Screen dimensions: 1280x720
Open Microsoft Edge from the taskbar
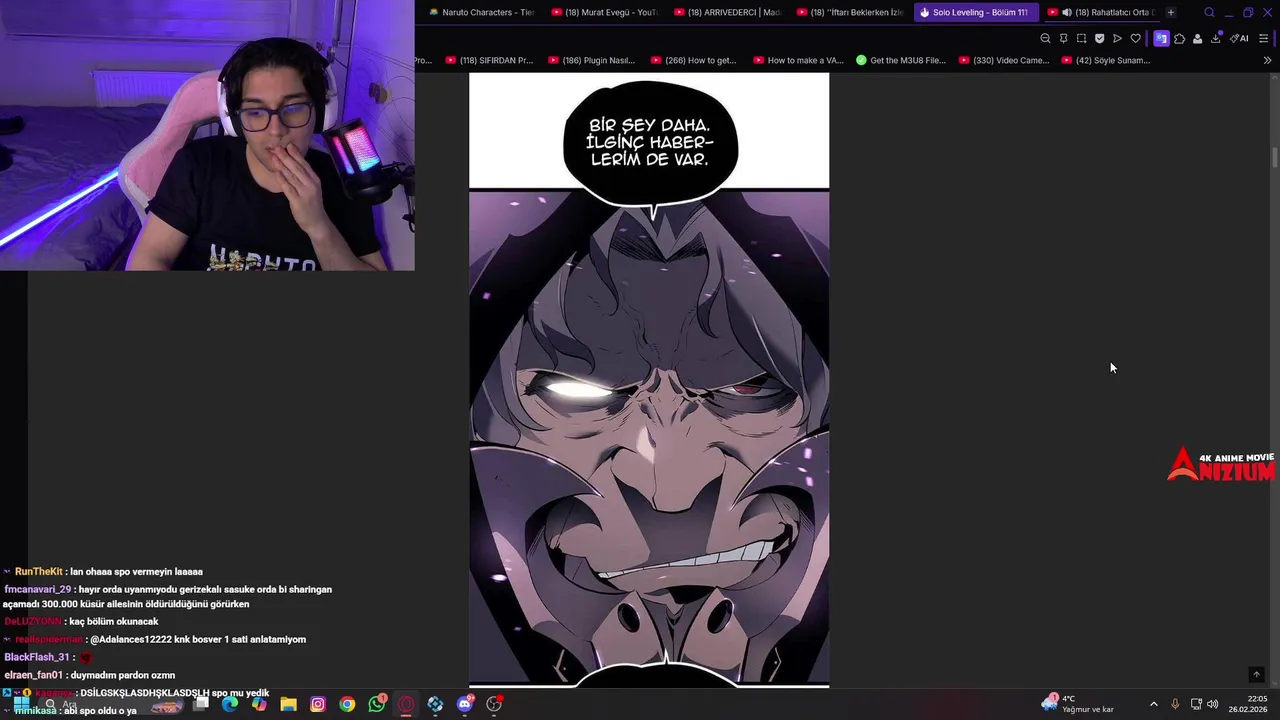pos(230,704)
